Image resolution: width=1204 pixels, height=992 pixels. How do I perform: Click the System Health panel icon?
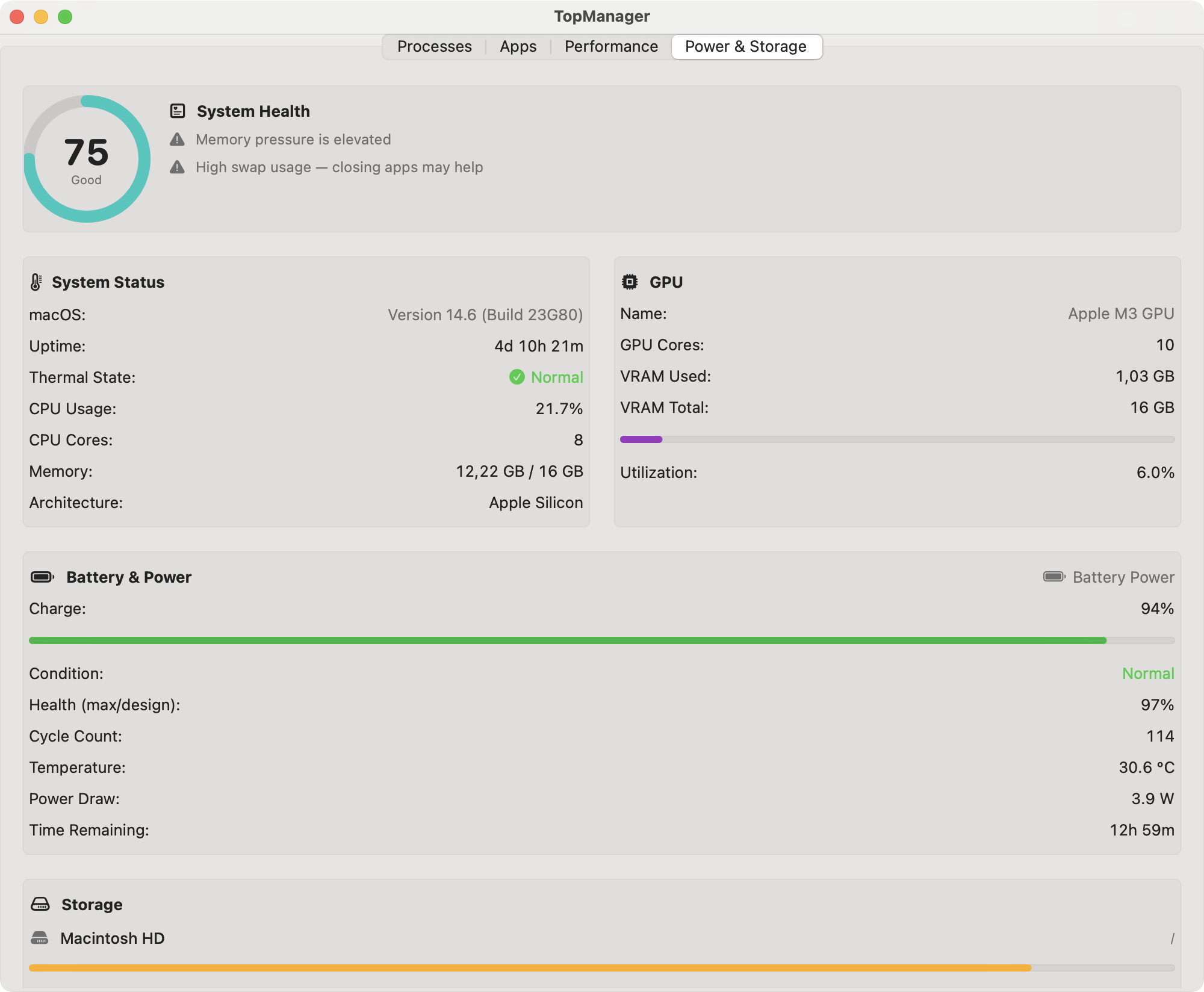click(x=178, y=111)
